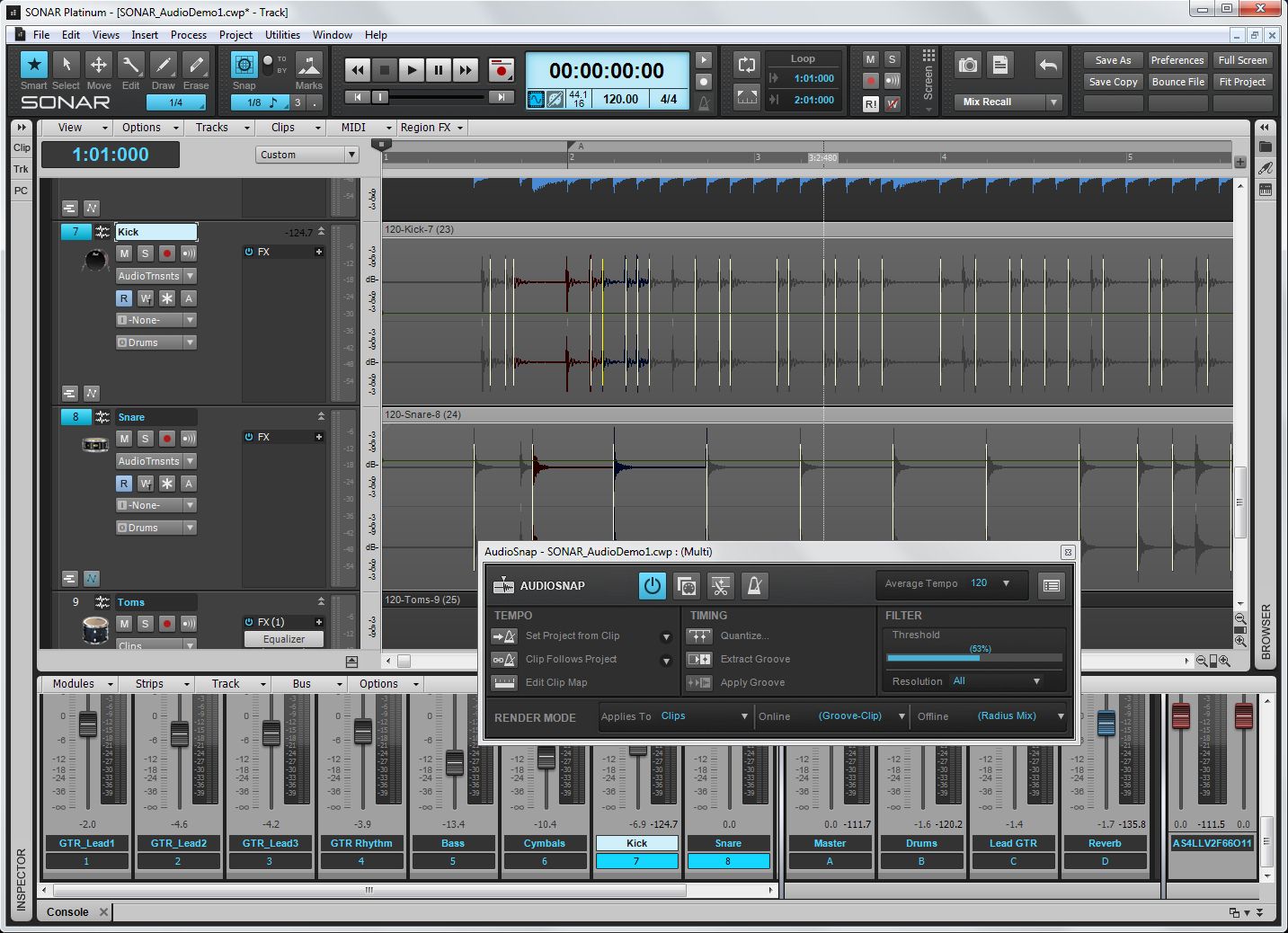Open Preferences from the toolbar
The height and width of the screenshot is (933, 1288).
tap(1177, 60)
